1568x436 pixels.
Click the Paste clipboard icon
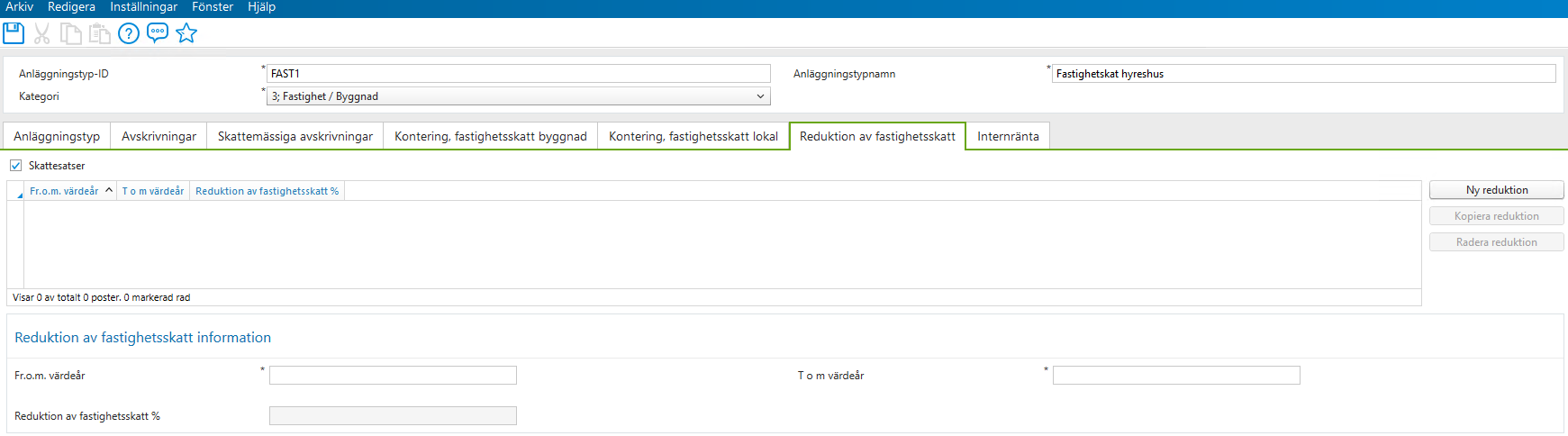99,33
